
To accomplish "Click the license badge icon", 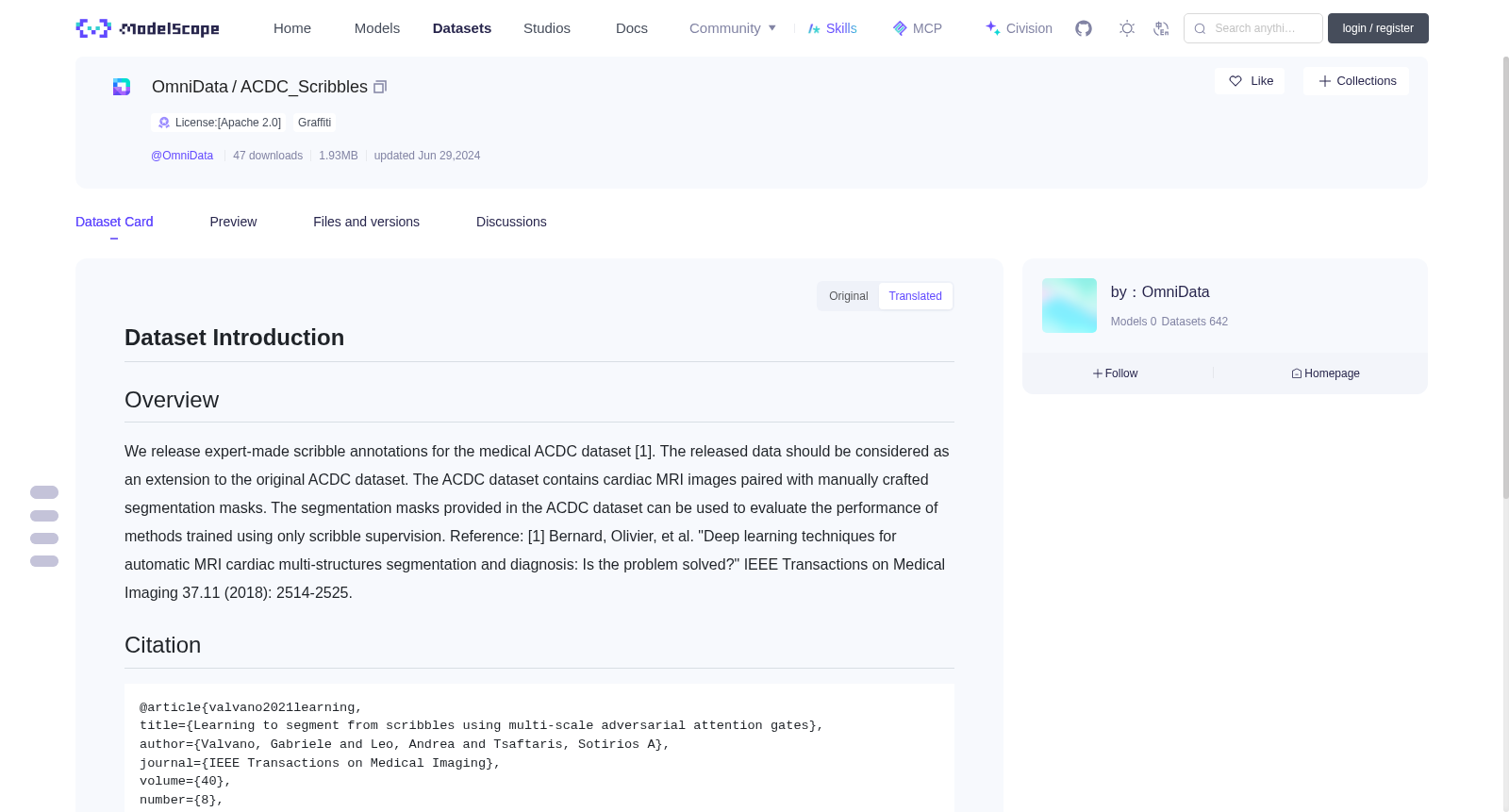I will tap(164, 123).
